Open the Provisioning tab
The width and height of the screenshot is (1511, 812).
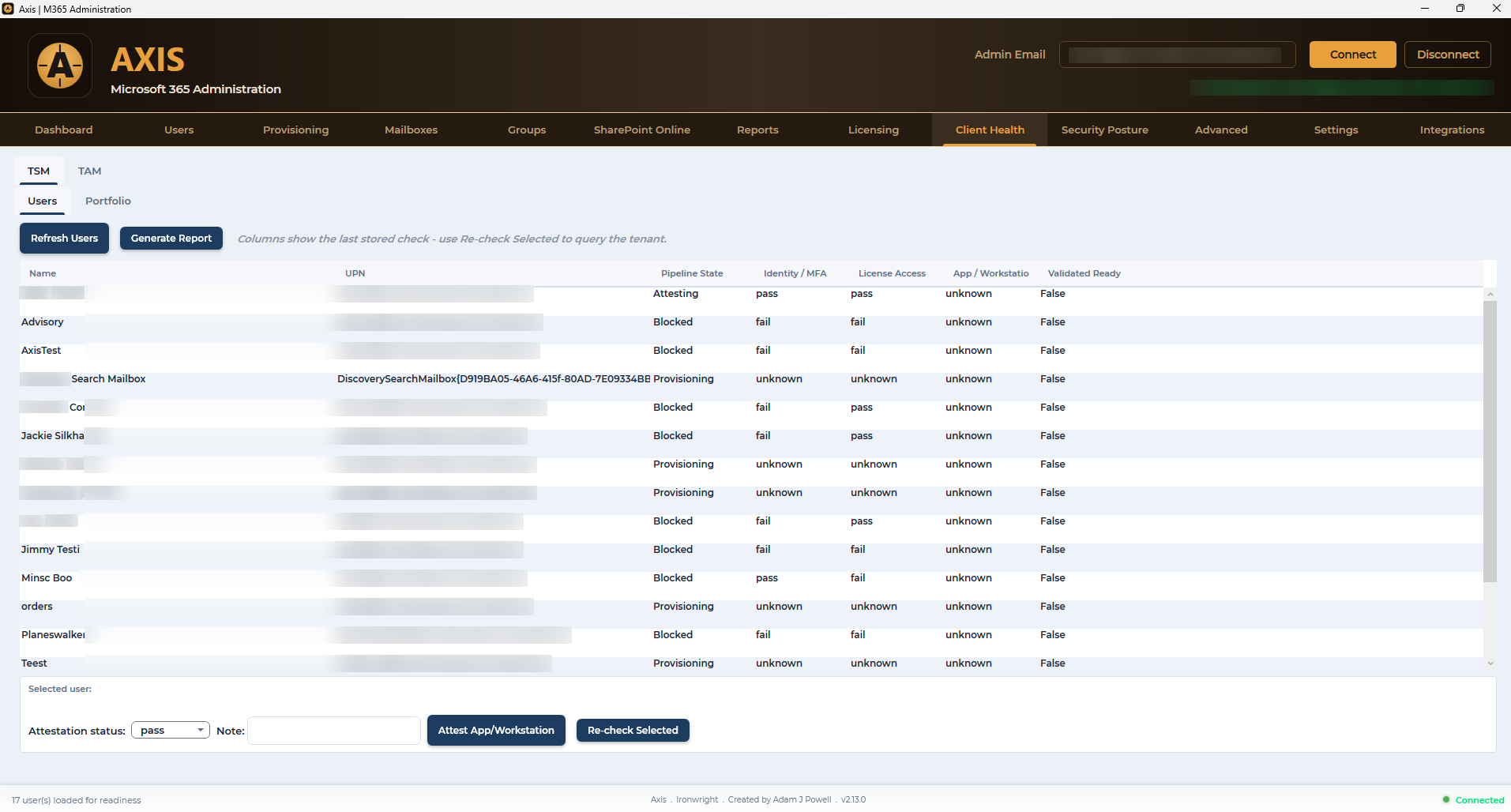(296, 130)
